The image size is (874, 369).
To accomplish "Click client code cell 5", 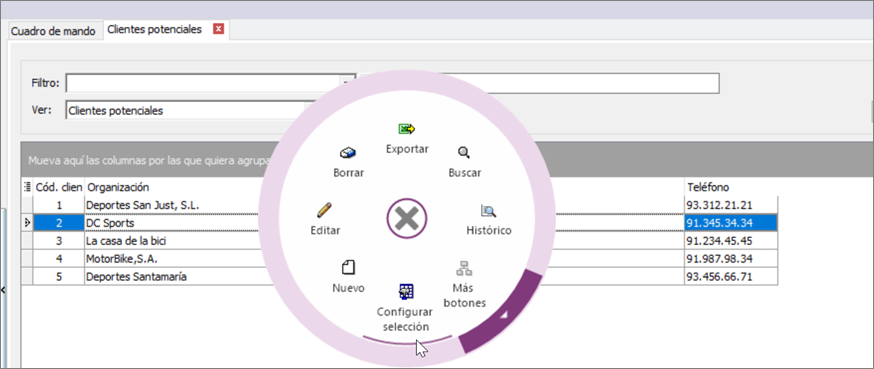I will (x=59, y=276).
